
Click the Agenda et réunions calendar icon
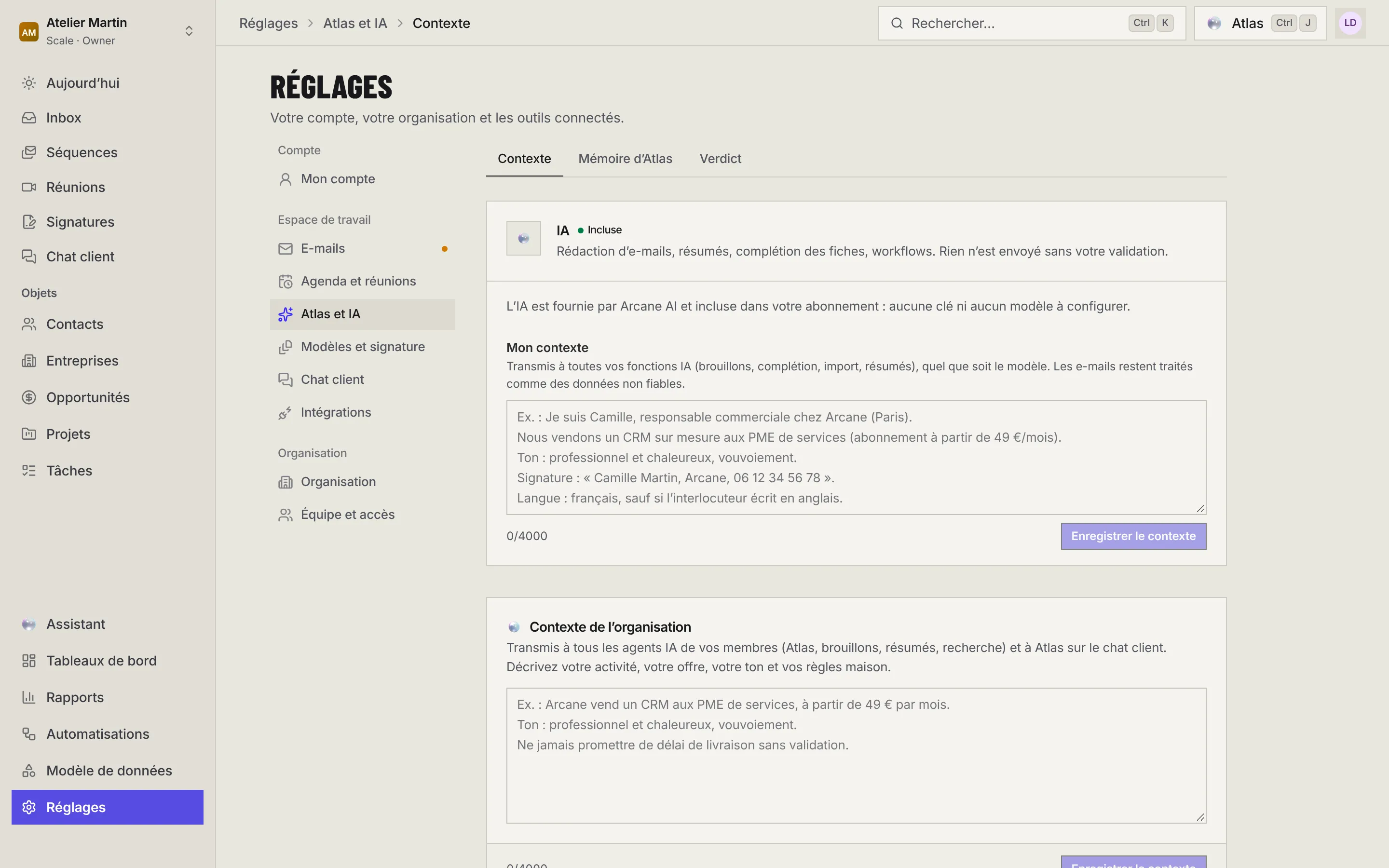[285, 281]
